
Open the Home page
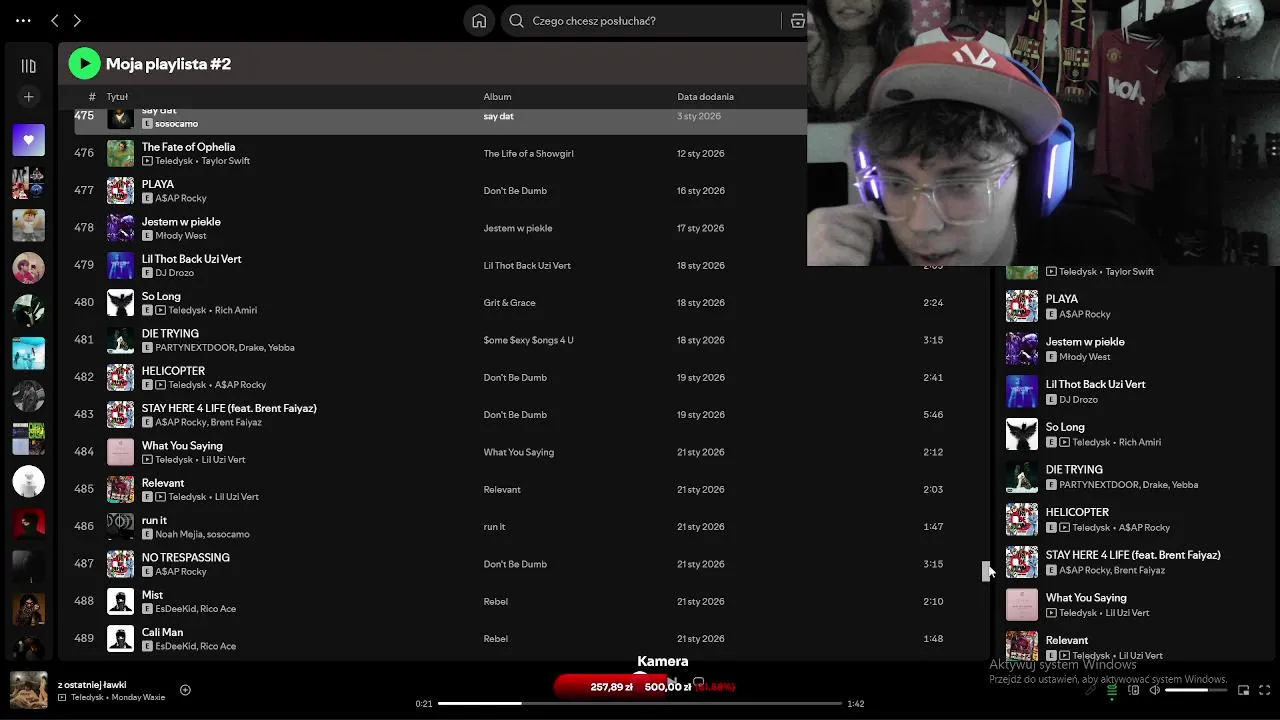click(479, 20)
